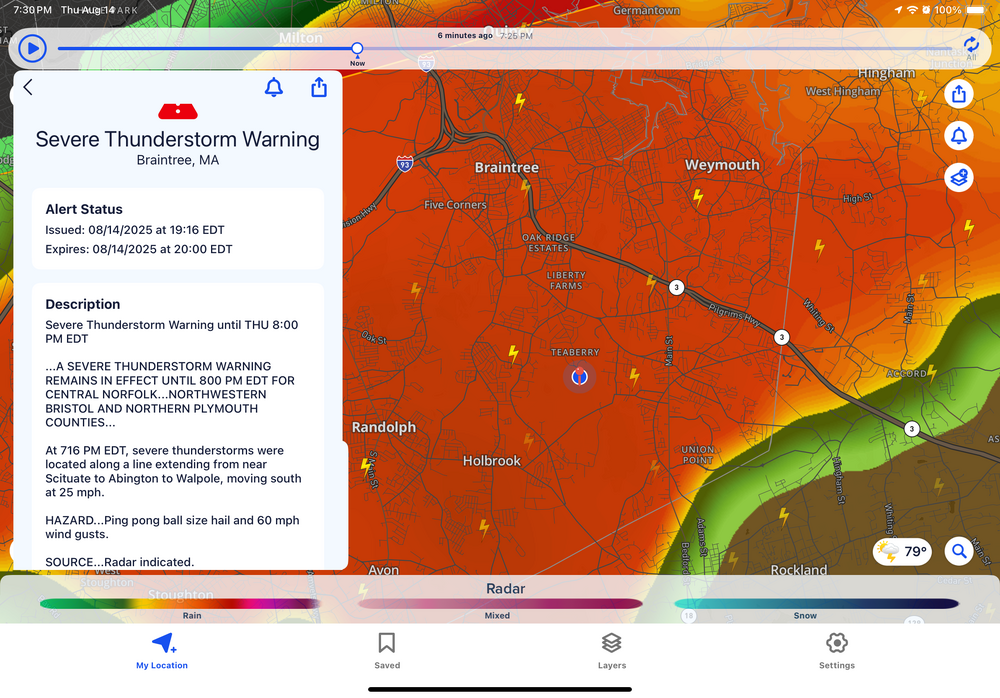Screen dimensions: 1000x698
Task: Tap the Weymouth town label on the map
Action: [x=722, y=165]
